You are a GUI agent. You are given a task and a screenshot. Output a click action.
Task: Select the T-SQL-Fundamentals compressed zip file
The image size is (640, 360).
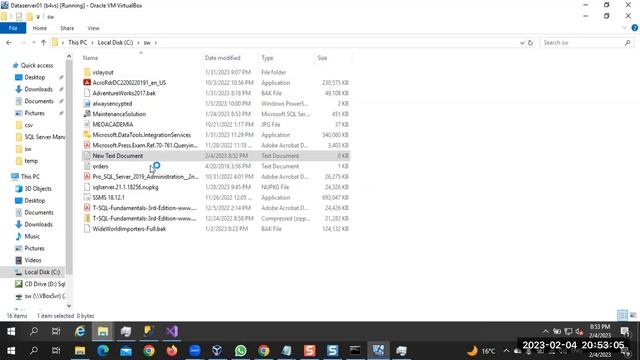(144, 218)
